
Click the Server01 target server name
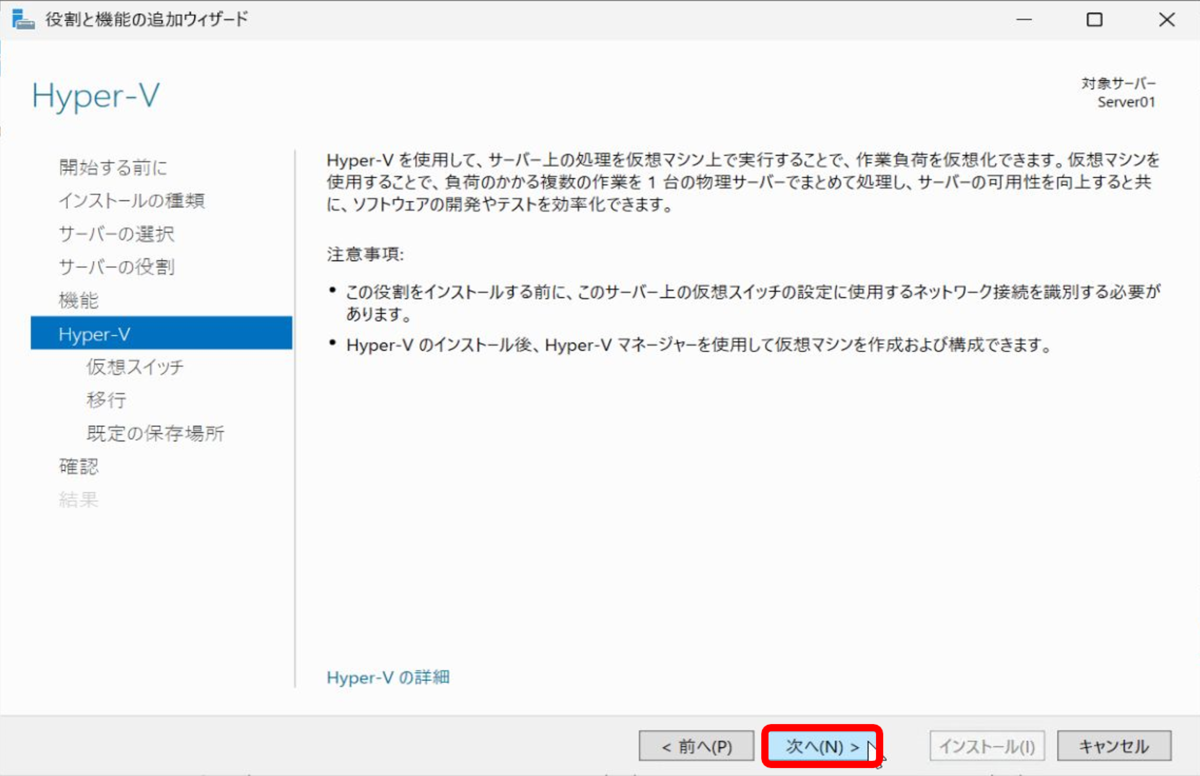tap(1127, 101)
